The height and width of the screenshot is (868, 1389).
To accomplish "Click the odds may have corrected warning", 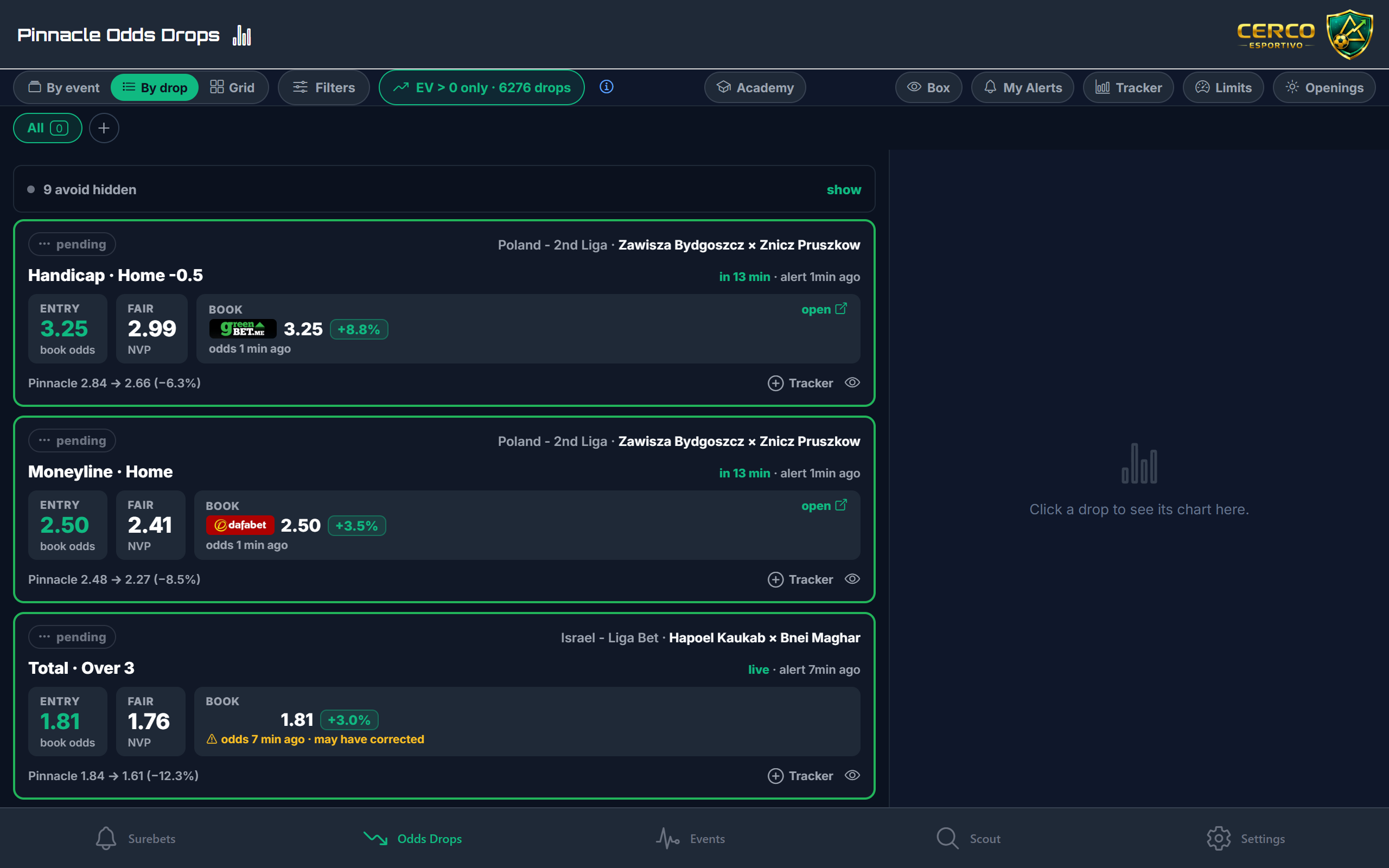I will [315, 739].
